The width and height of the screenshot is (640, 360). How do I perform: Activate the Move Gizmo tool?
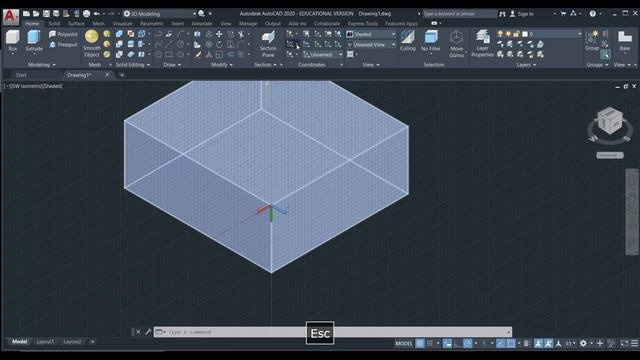click(x=456, y=44)
